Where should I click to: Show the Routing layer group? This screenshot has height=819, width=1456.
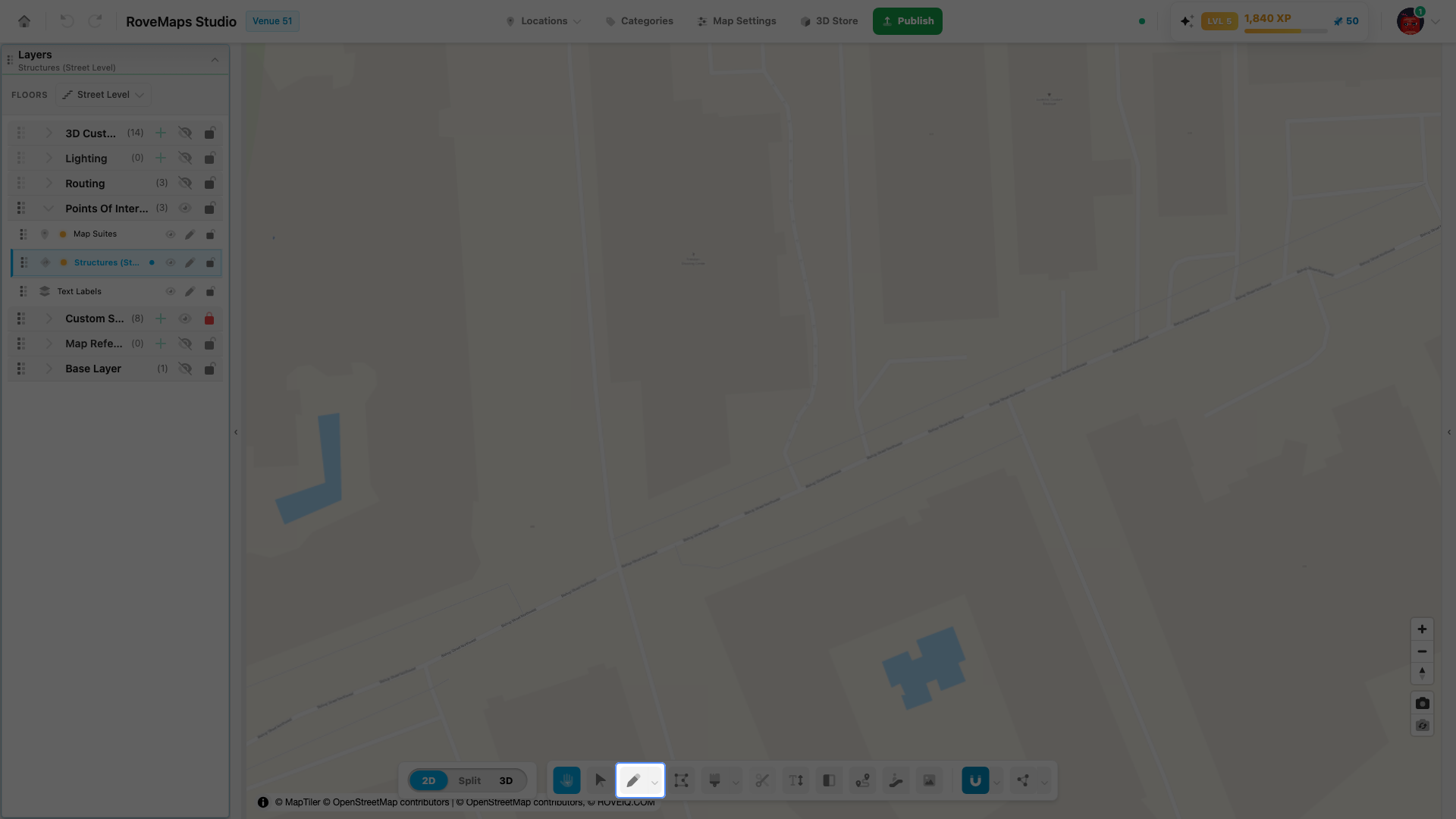click(x=185, y=184)
